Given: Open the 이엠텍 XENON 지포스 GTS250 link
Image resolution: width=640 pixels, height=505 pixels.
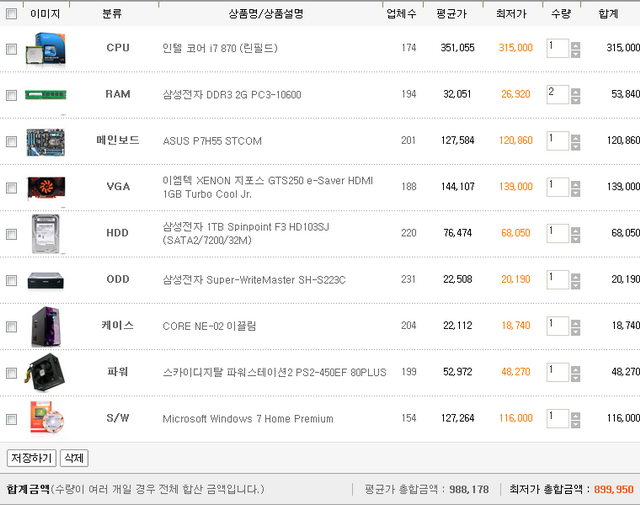Looking at the screenshot, I should pos(268,187).
